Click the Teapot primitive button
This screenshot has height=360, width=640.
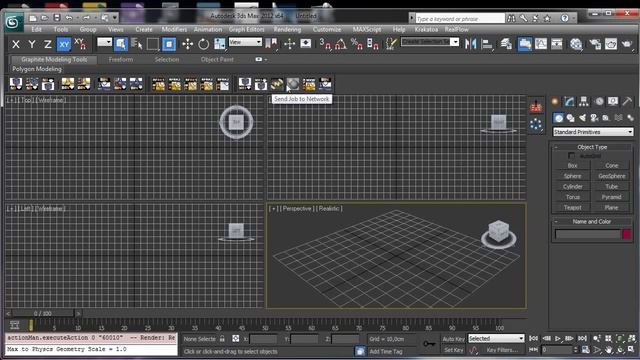572,208
